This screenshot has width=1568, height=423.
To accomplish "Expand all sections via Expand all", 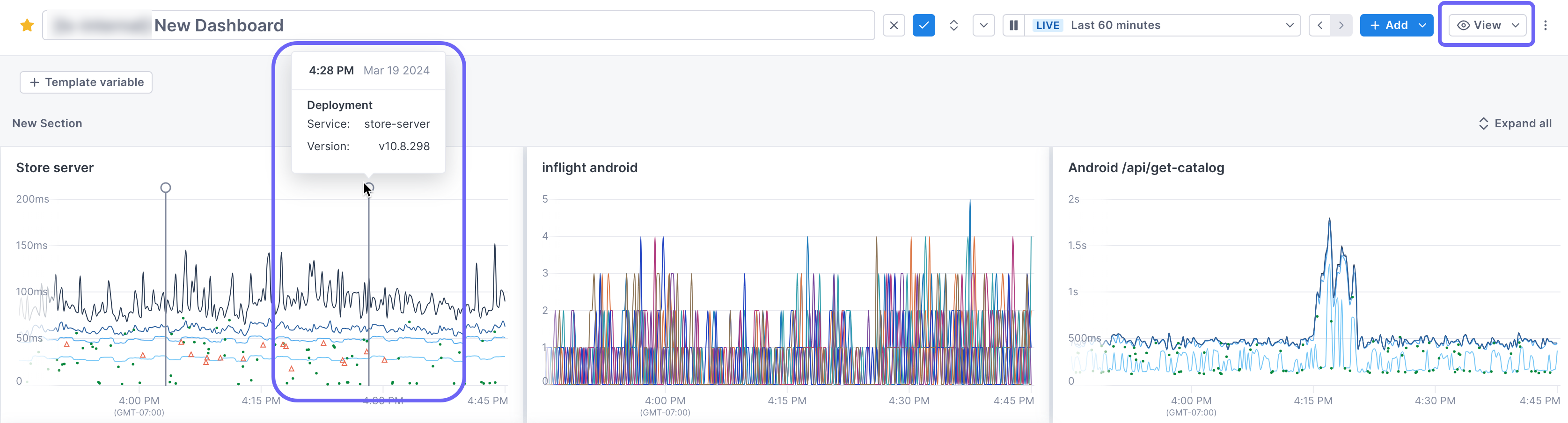I will (x=1515, y=123).
